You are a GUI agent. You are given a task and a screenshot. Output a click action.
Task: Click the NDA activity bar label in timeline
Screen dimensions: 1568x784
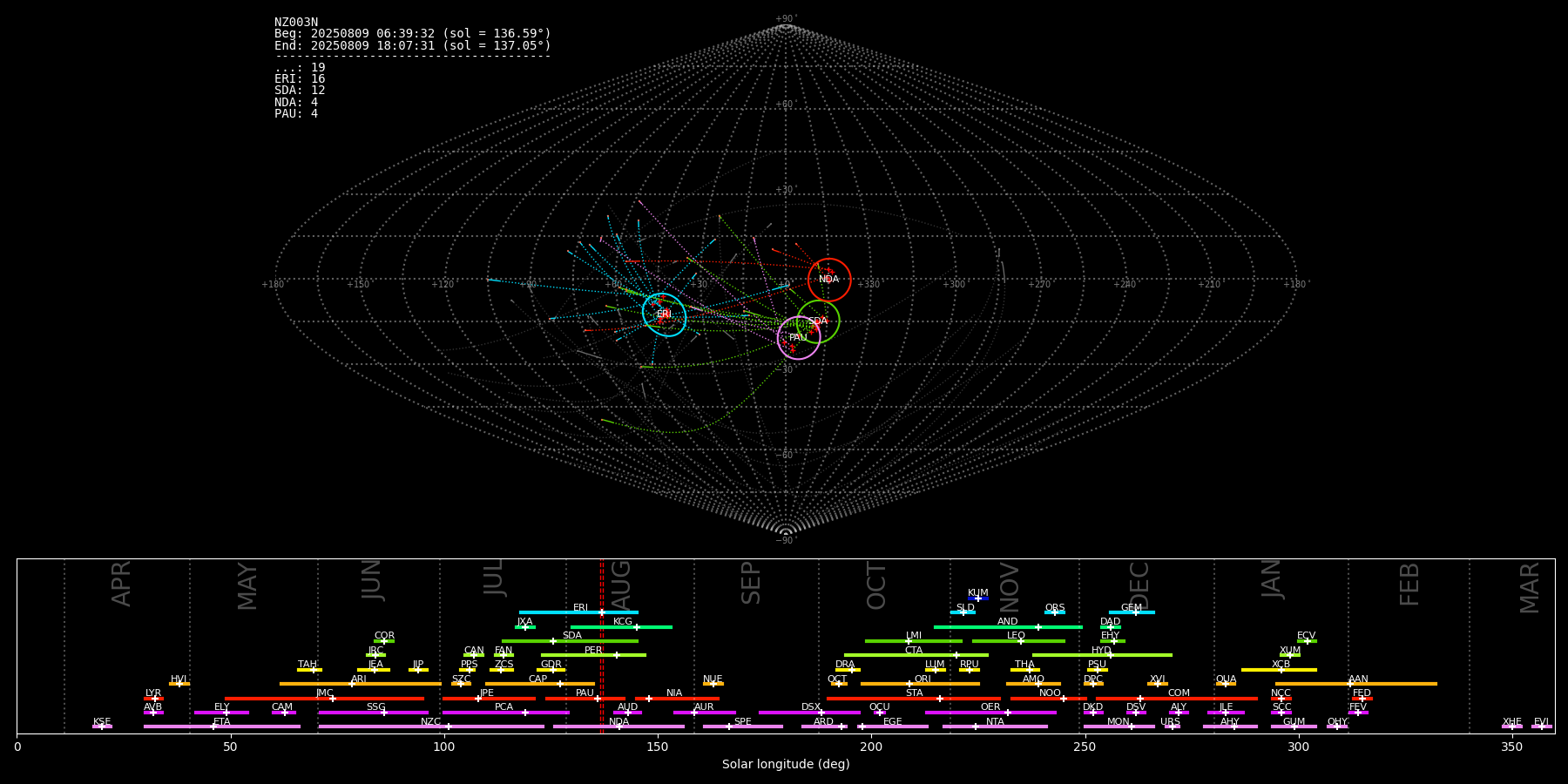click(619, 722)
